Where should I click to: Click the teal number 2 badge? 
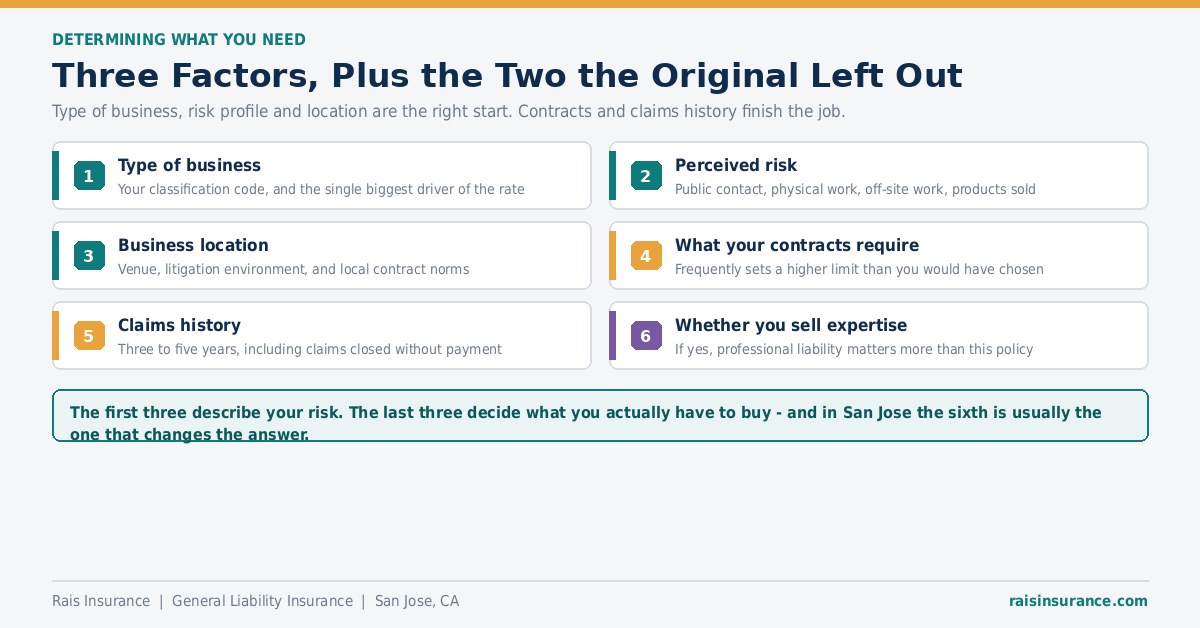click(x=646, y=176)
